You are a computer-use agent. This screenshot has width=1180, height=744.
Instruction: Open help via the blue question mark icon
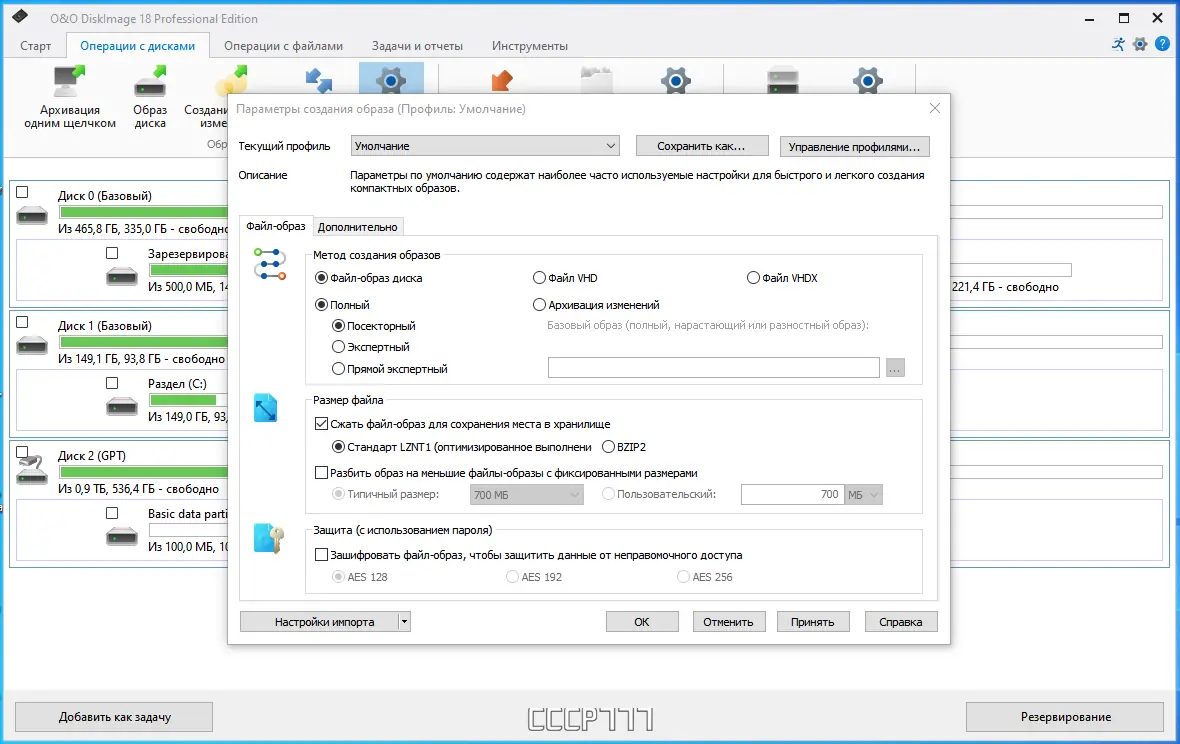[x=1162, y=44]
